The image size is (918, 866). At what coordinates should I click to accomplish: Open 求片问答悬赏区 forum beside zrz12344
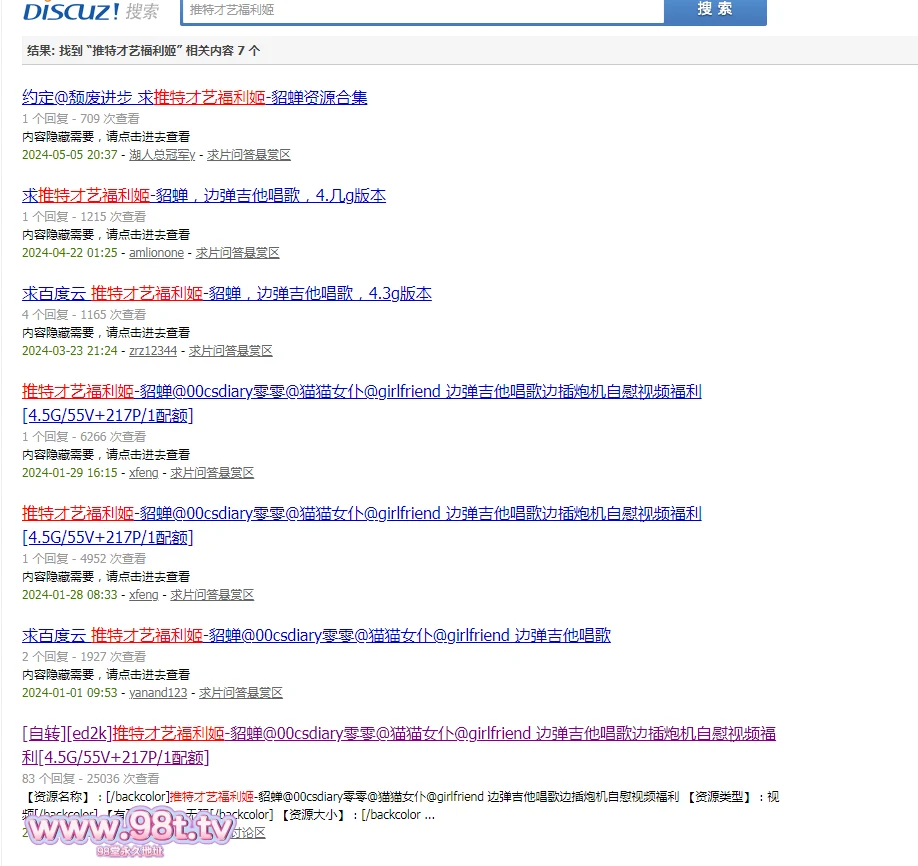click(x=230, y=351)
